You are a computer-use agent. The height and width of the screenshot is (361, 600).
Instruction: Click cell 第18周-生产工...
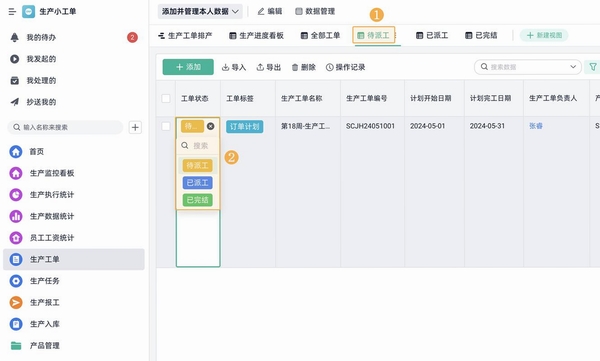point(305,126)
